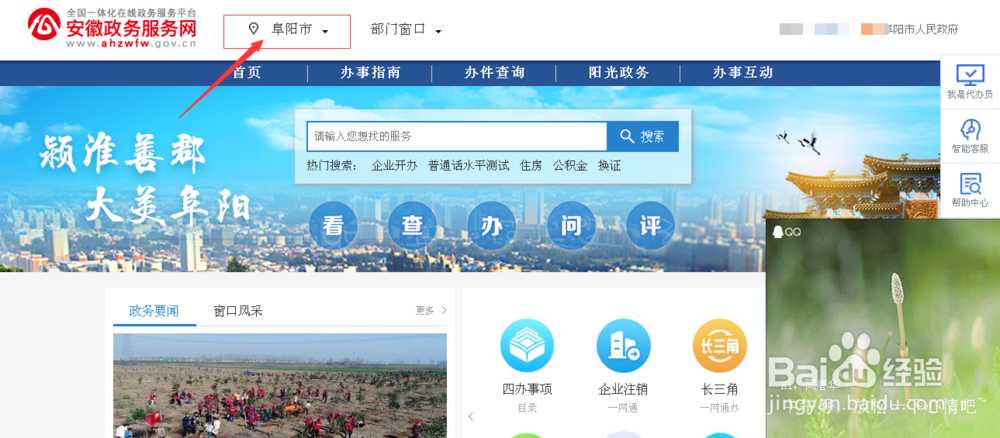Image resolution: width=1000 pixels, height=438 pixels.
Task: Click the location pin icon beside 阜阳市
Action: click(x=254, y=29)
